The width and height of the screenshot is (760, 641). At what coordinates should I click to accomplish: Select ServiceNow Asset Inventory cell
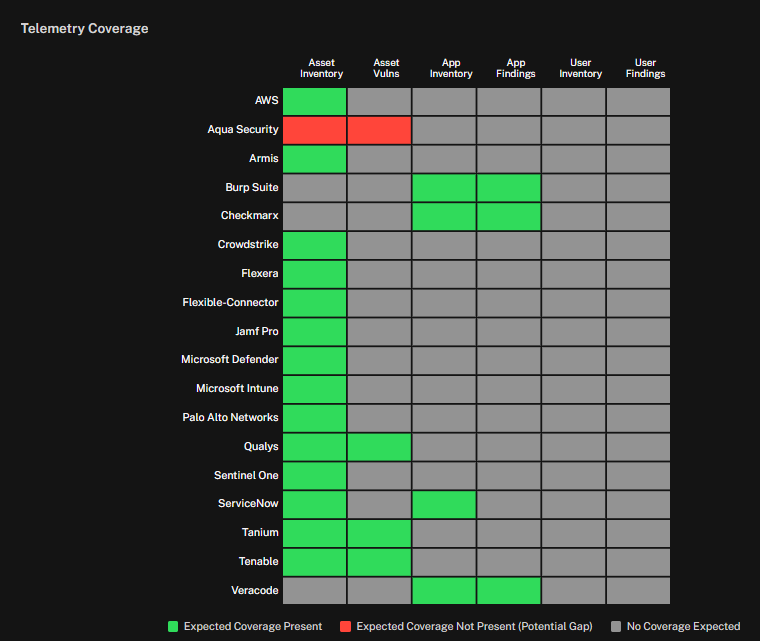point(315,504)
